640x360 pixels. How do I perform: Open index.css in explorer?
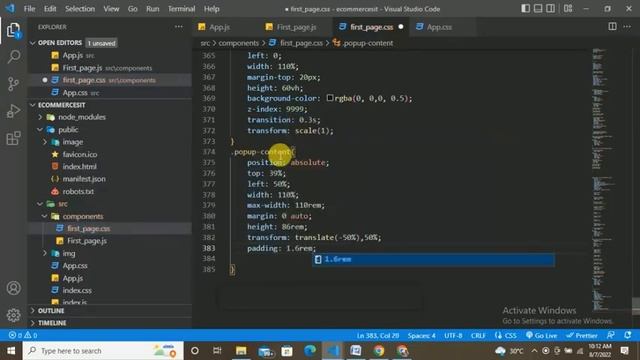point(77,290)
